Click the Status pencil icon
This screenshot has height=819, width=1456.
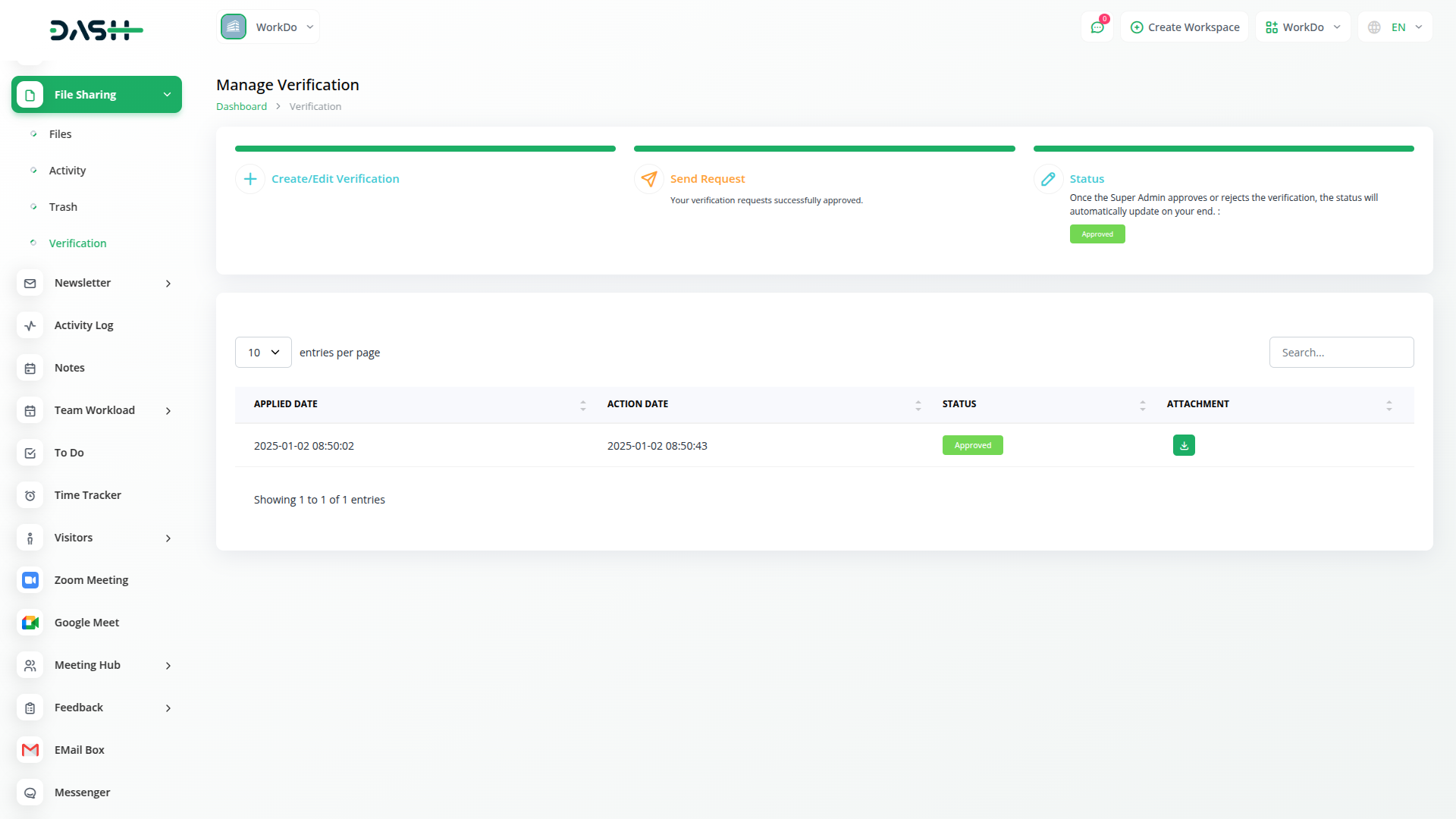pyautogui.click(x=1048, y=179)
